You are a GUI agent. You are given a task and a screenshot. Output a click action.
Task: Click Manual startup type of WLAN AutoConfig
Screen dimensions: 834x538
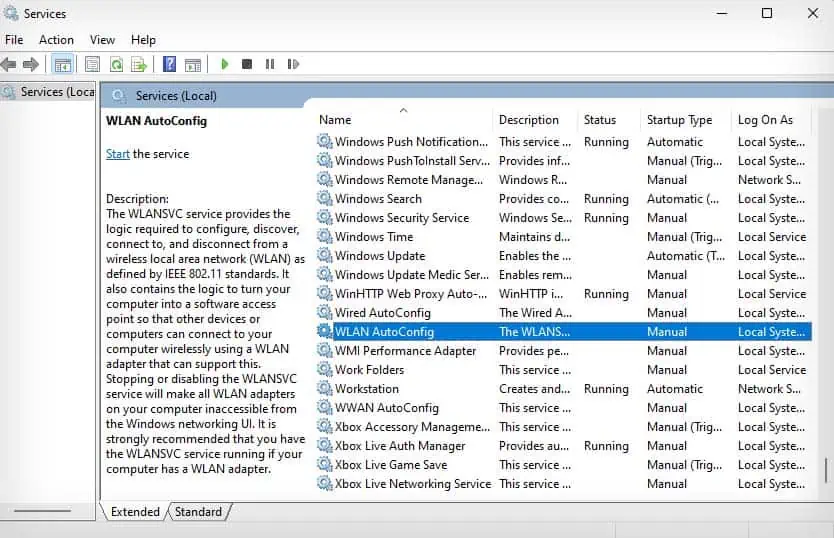tap(667, 332)
